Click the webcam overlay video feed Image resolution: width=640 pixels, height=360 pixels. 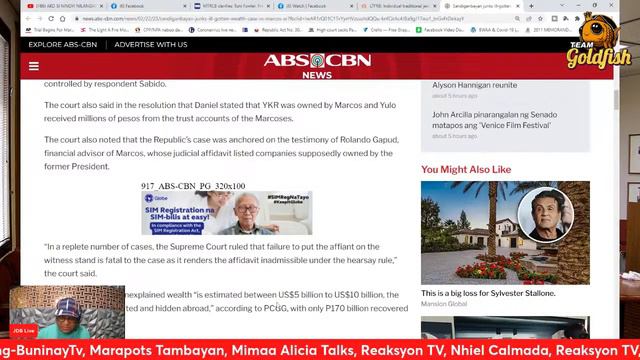pos(67,312)
